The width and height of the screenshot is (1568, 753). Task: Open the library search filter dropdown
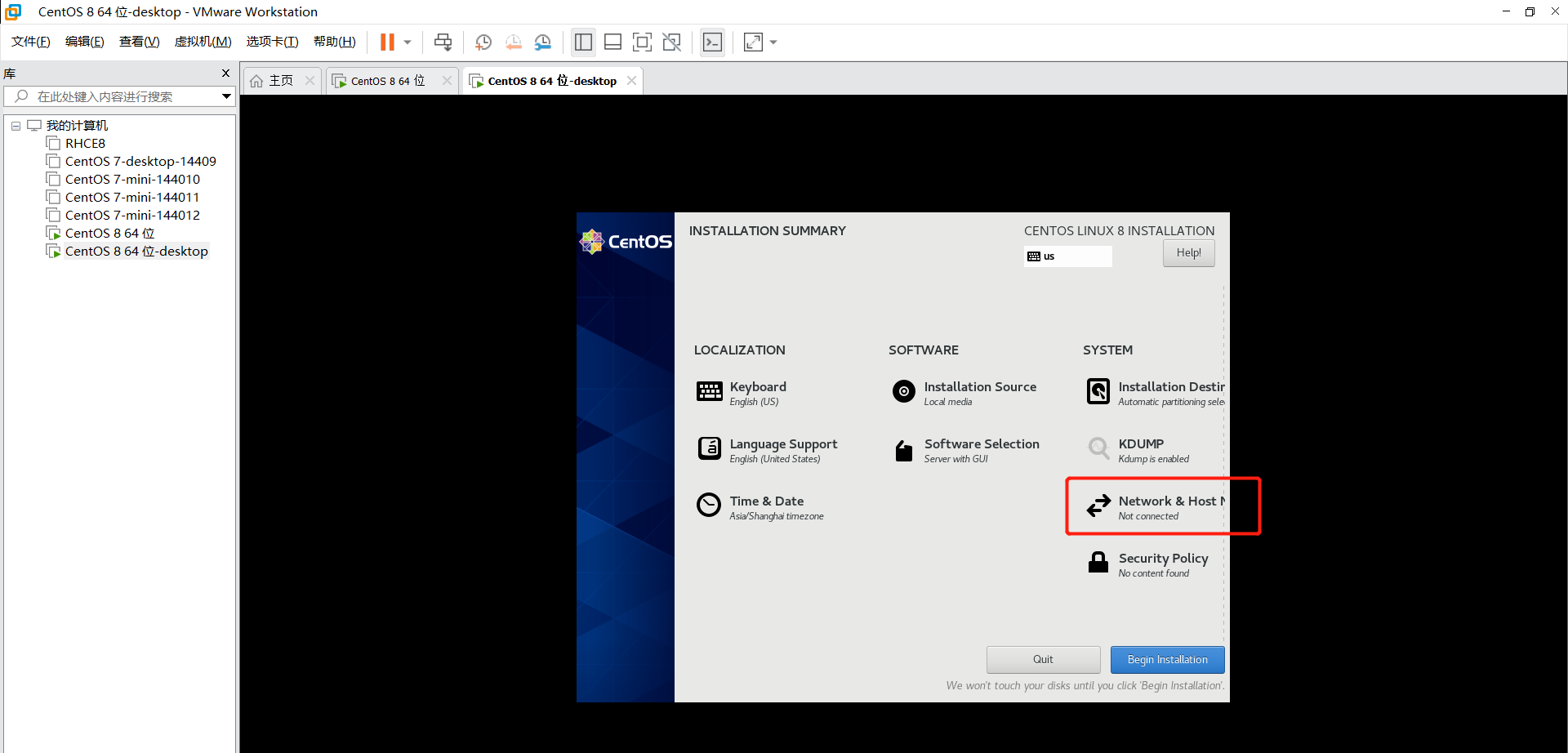pos(226,96)
